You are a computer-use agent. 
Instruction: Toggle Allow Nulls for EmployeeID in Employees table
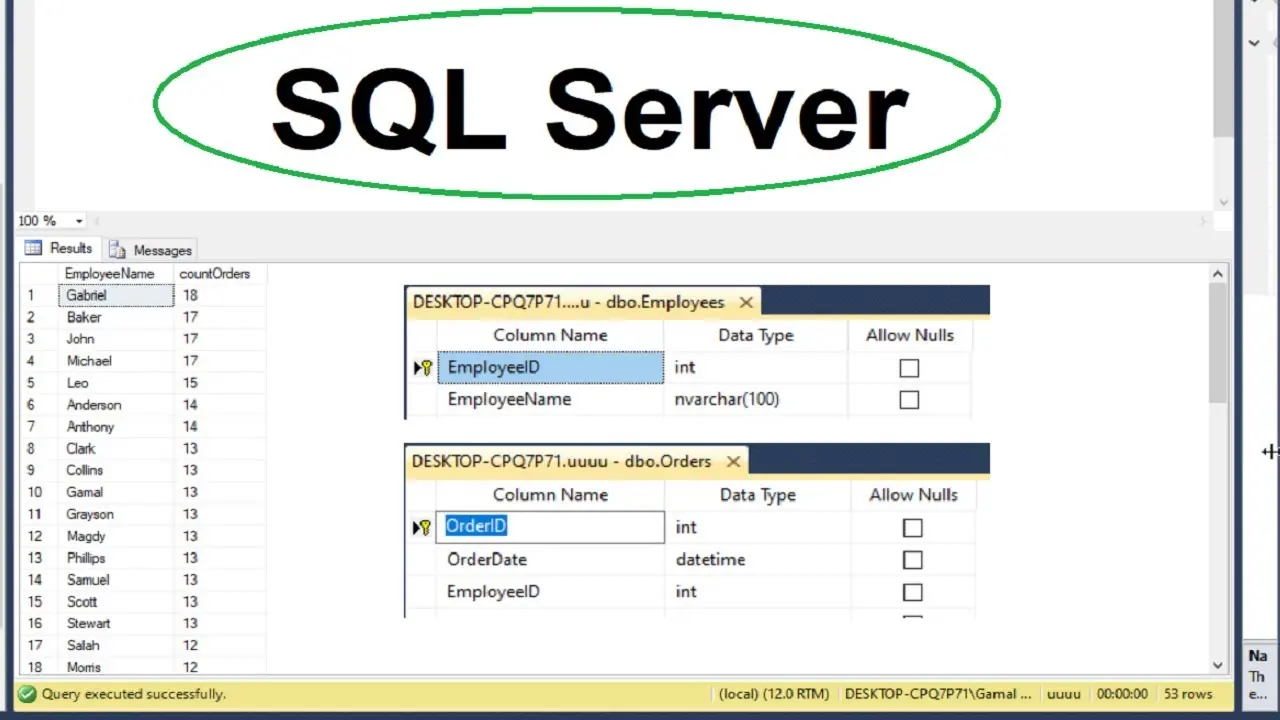[x=909, y=368]
